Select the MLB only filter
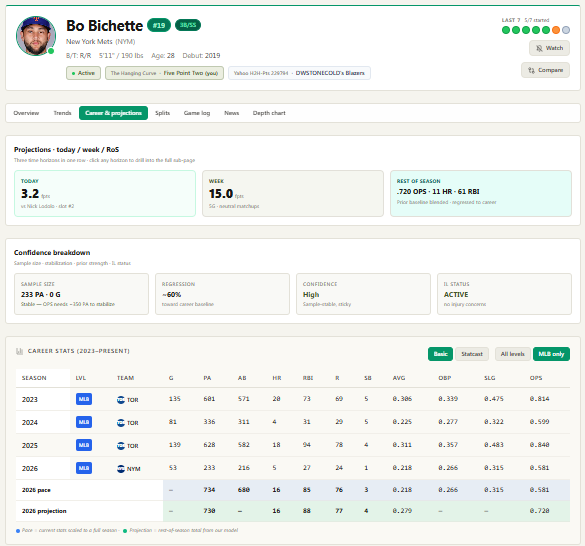Viewport: 585px width, 546px height. point(551,354)
